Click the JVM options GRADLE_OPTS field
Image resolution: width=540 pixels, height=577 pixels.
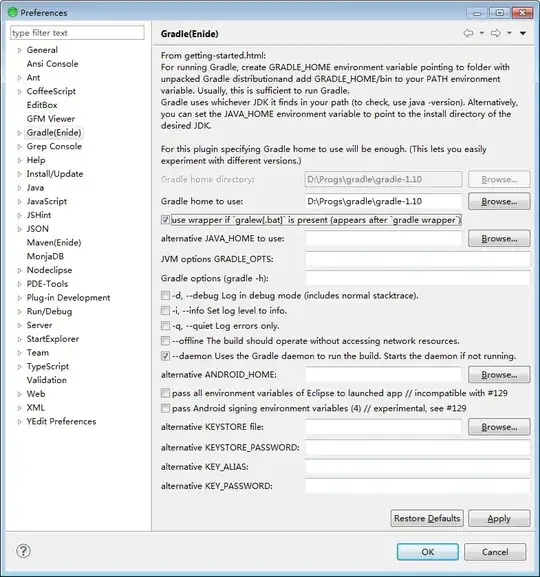coord(418,259)
